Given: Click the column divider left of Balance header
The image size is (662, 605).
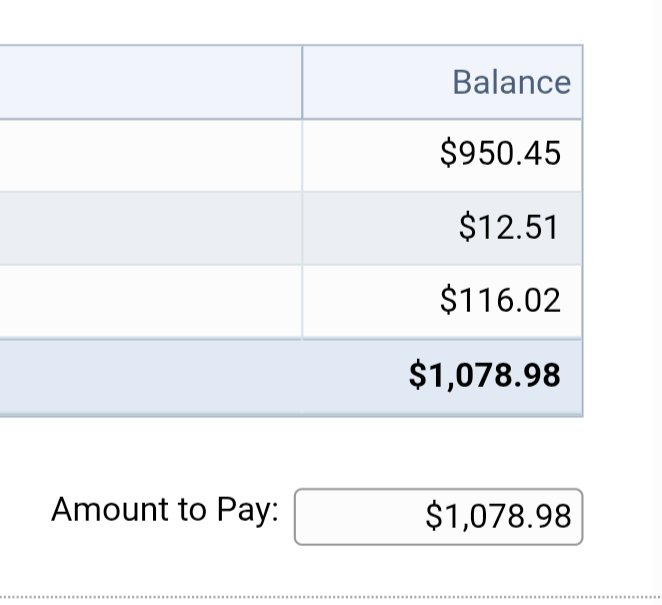Looking at the screenshot, I should 302,82.
